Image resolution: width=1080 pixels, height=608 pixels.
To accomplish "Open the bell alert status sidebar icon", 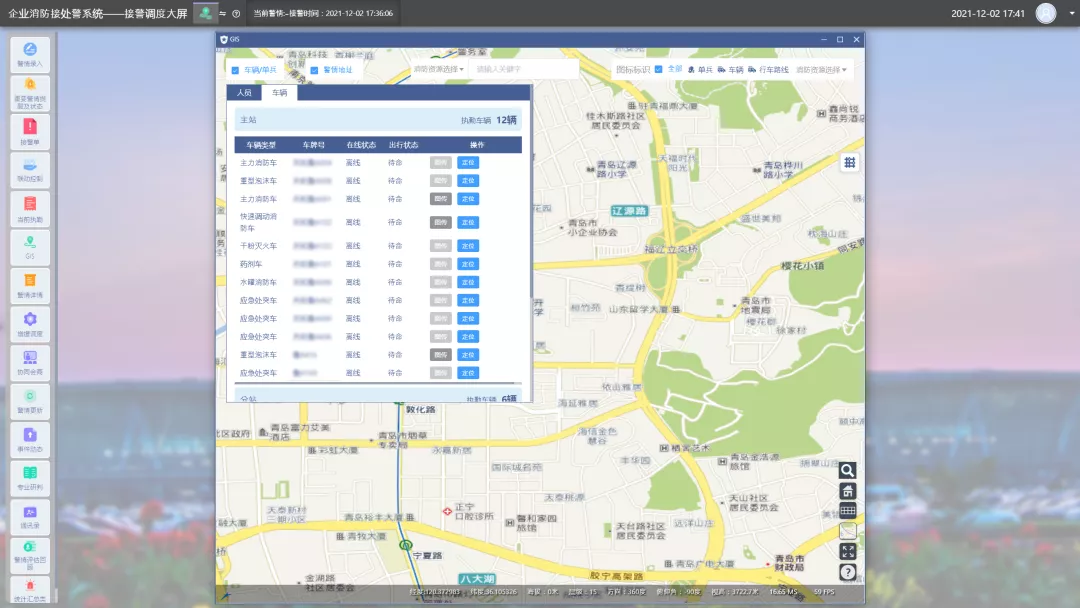I will [x=30, y=93].
